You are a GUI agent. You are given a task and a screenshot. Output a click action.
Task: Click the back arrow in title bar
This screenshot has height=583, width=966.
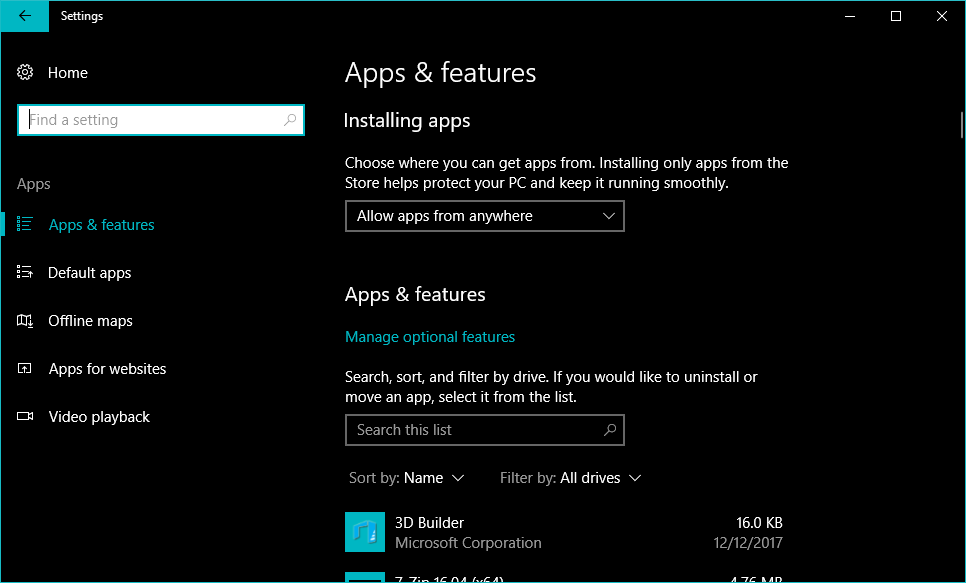24,16
